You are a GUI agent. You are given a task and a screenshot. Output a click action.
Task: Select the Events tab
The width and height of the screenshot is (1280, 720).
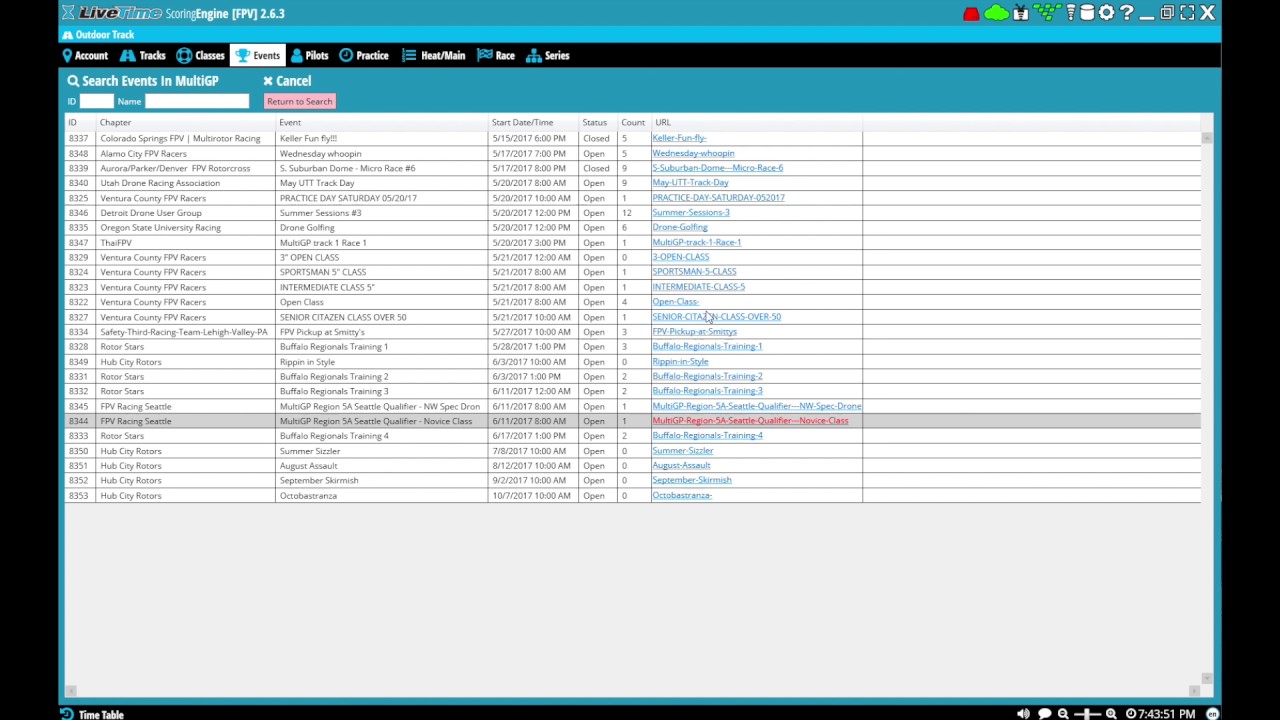(258, 56)
